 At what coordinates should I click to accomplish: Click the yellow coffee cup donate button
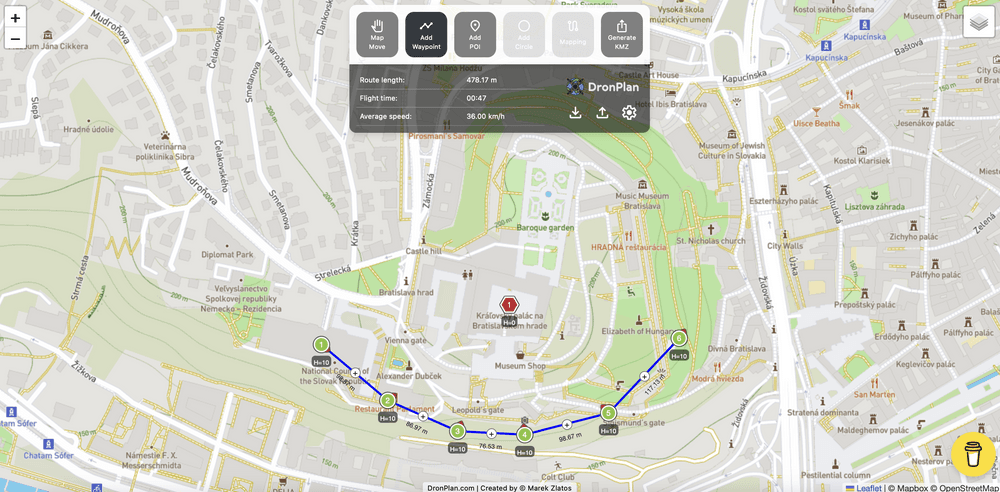[x=973, y=454]
